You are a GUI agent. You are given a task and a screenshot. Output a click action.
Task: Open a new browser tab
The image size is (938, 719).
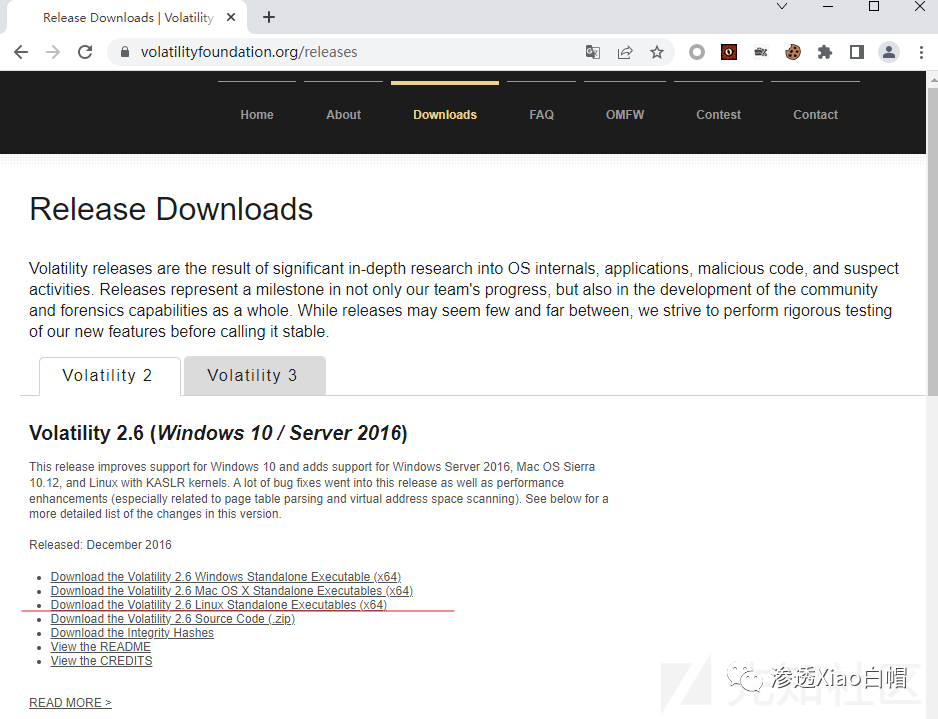click(269, 17)
